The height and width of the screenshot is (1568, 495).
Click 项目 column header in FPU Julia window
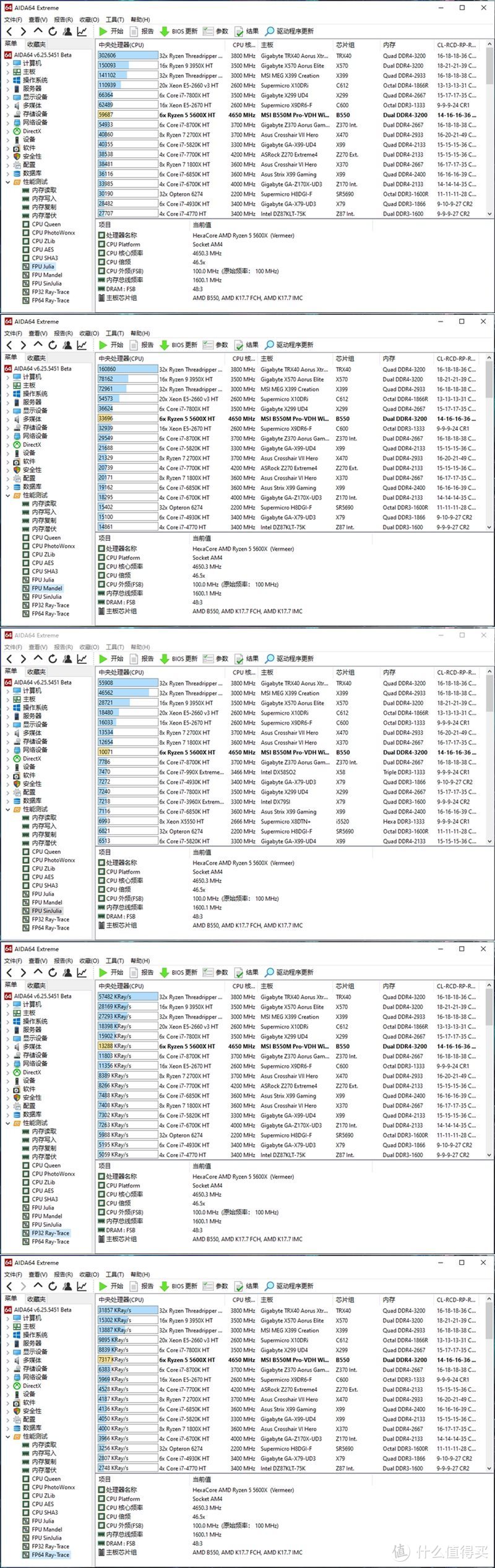tap(143, 225)
